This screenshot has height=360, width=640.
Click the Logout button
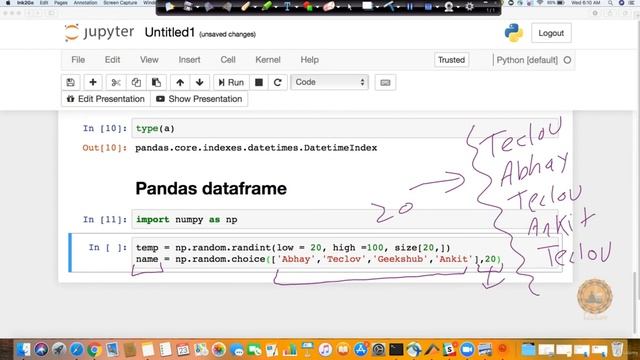pyautogui.click(x=551, y=33)
